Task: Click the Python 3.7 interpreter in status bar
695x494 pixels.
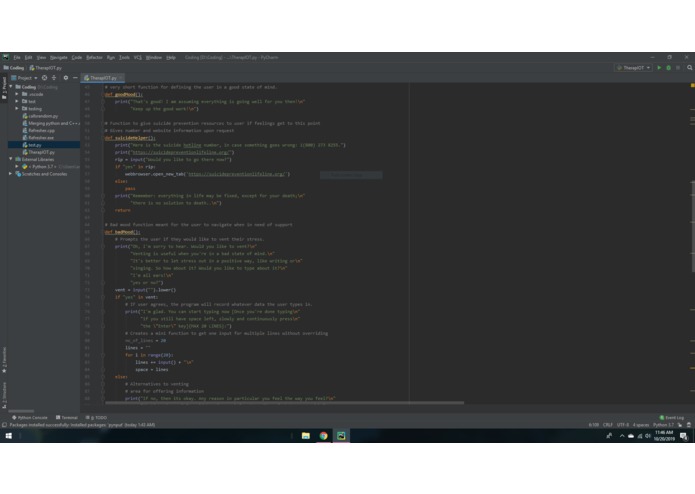Action: click(x=663, y=425)
